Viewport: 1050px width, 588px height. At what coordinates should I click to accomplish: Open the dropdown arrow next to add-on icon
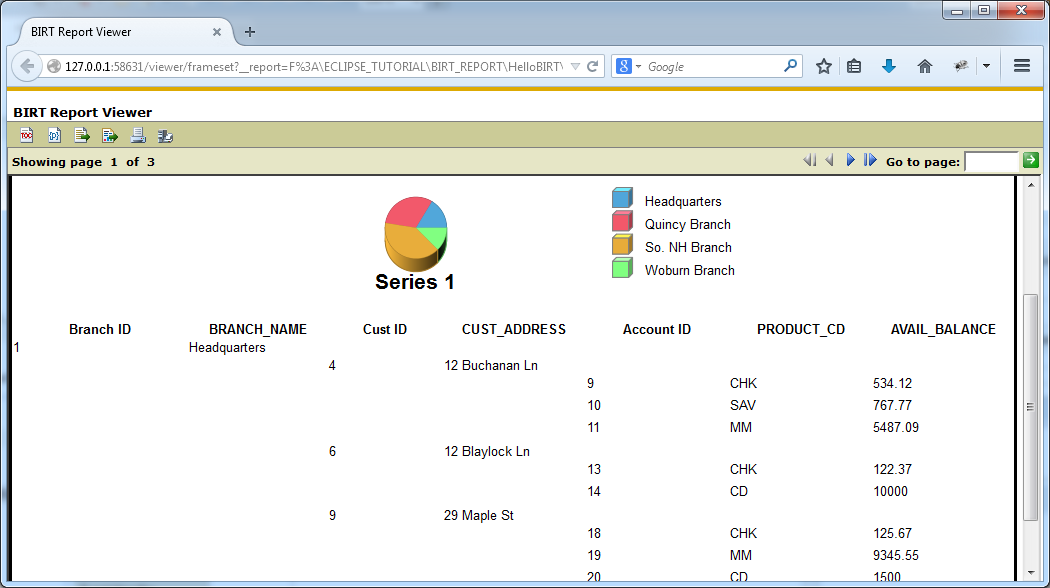tap(986, 66)
